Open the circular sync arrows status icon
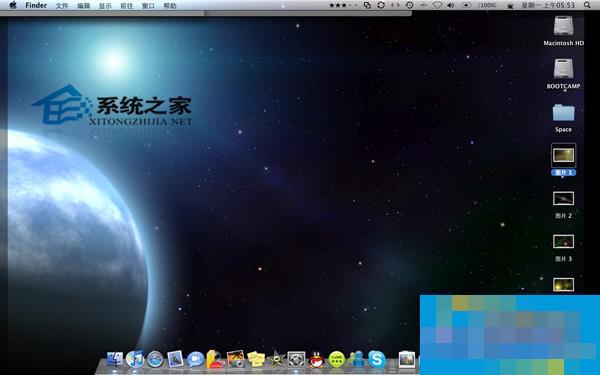 pyautogui.click(x=381, y=5)
